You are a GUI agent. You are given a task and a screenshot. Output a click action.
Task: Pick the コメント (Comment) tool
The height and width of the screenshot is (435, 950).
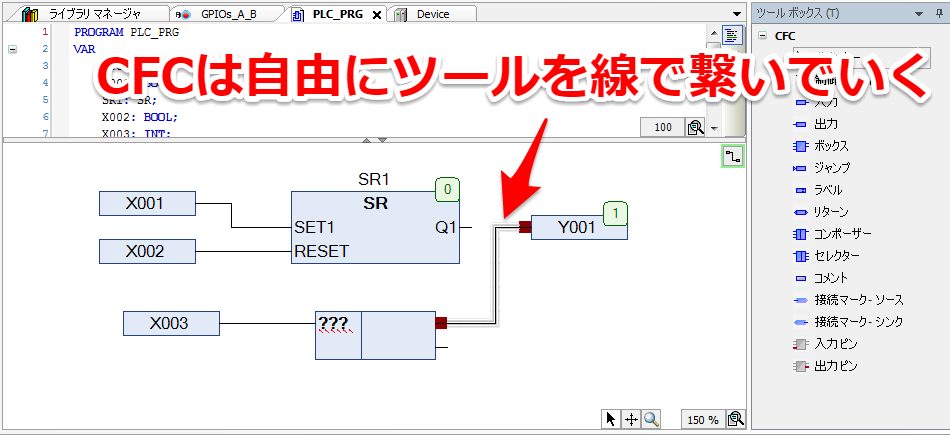pyautogui.click(x=830, y=277)
